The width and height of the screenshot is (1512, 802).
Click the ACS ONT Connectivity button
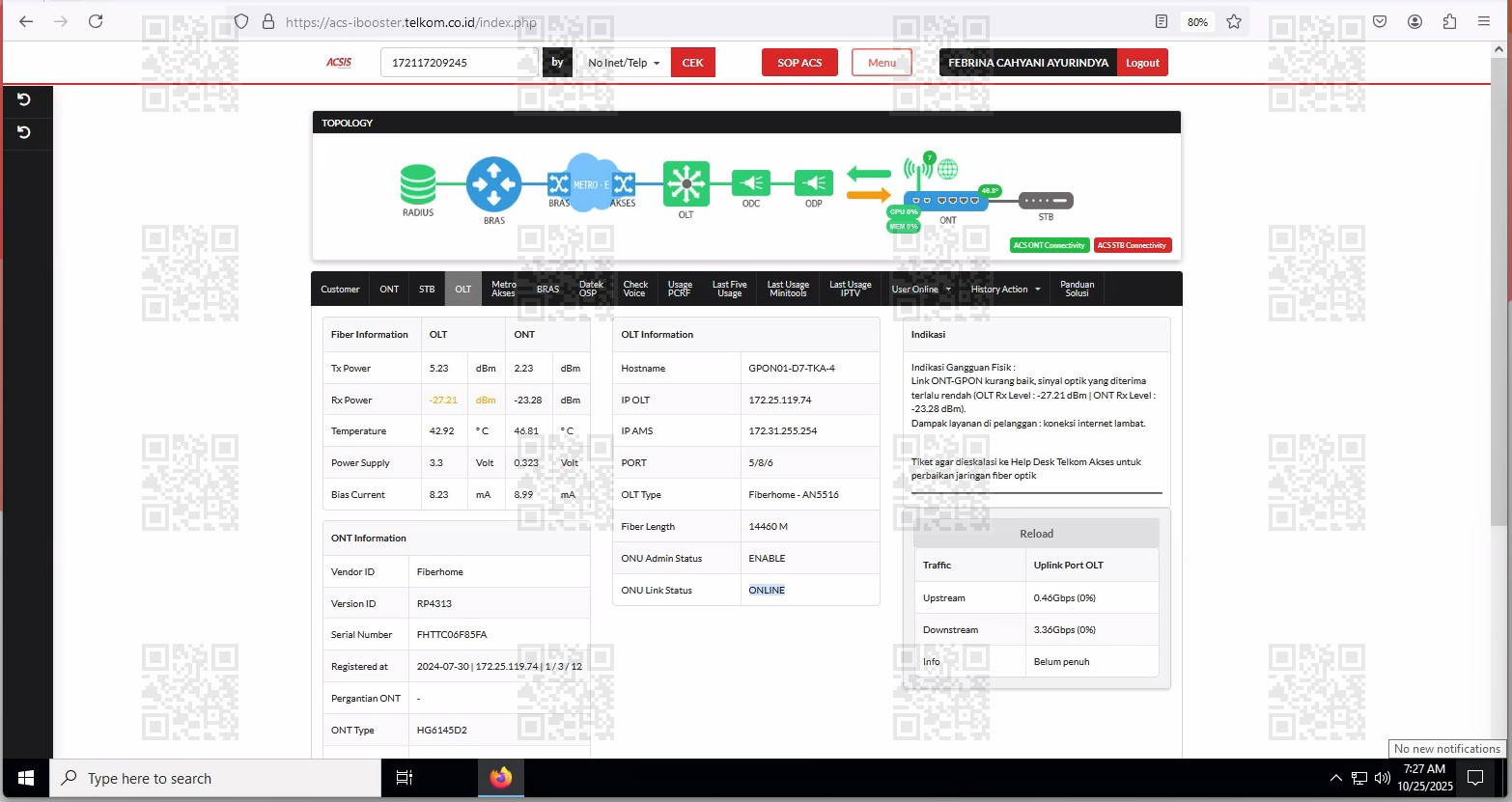(x=1050, y=245)
